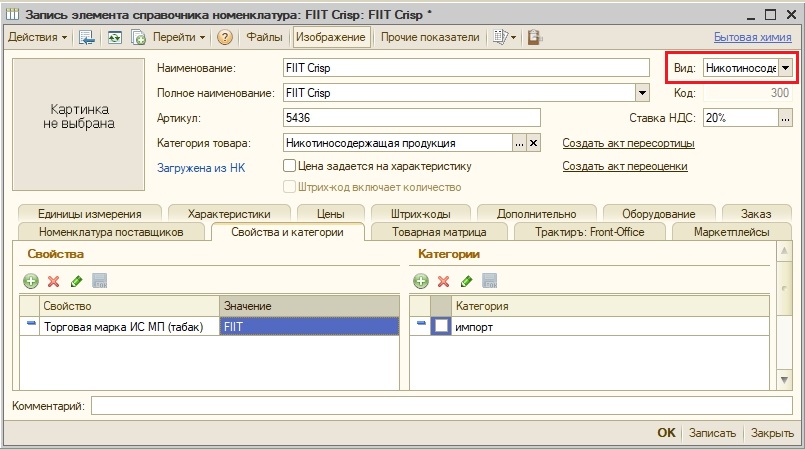Viewport: 805px width, 450px height.
Task: Click the Закрыть button
Action: pyautogui.click(x=772, y=433)
